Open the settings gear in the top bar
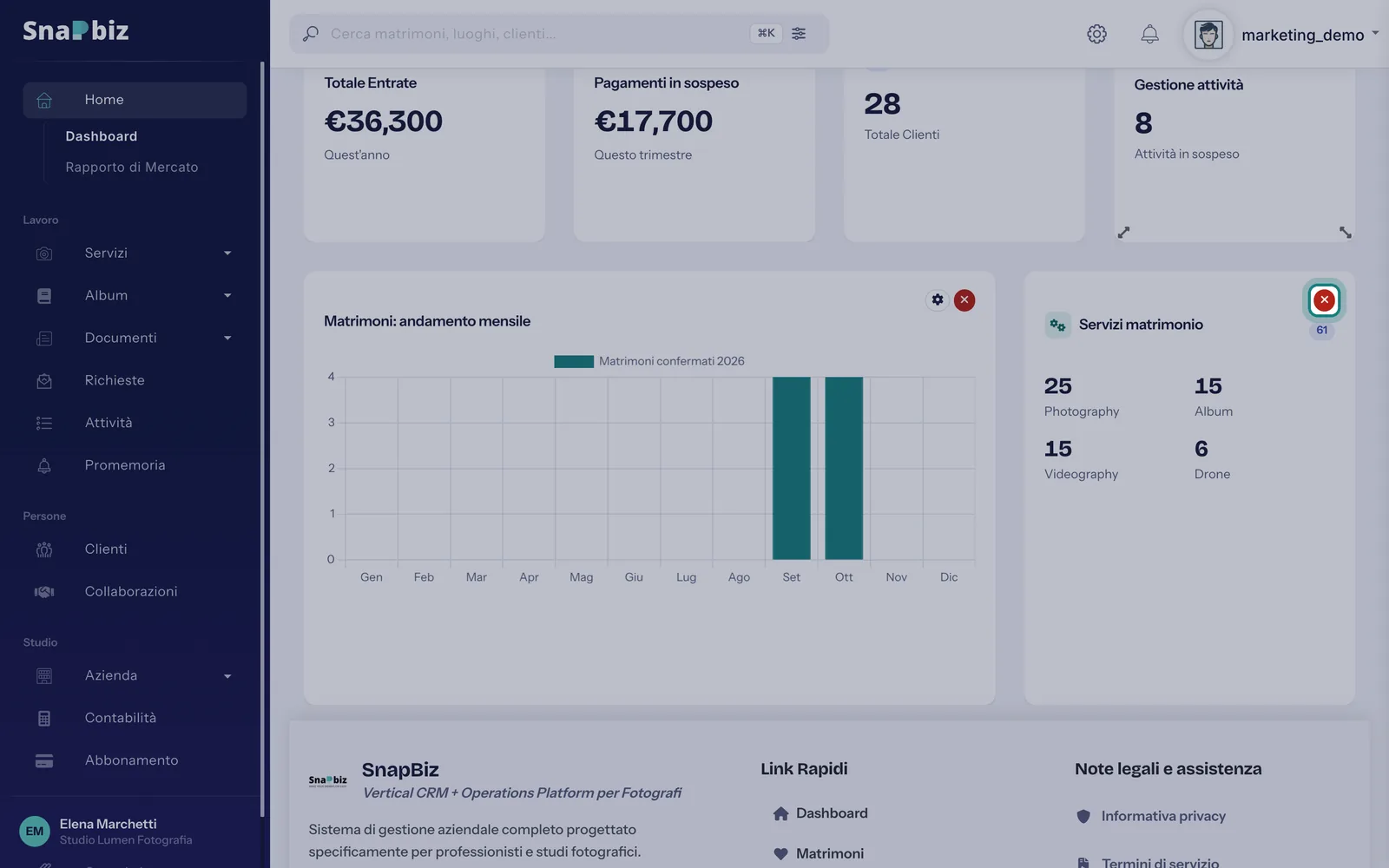1389x868 pixels. coord(1096,34)
